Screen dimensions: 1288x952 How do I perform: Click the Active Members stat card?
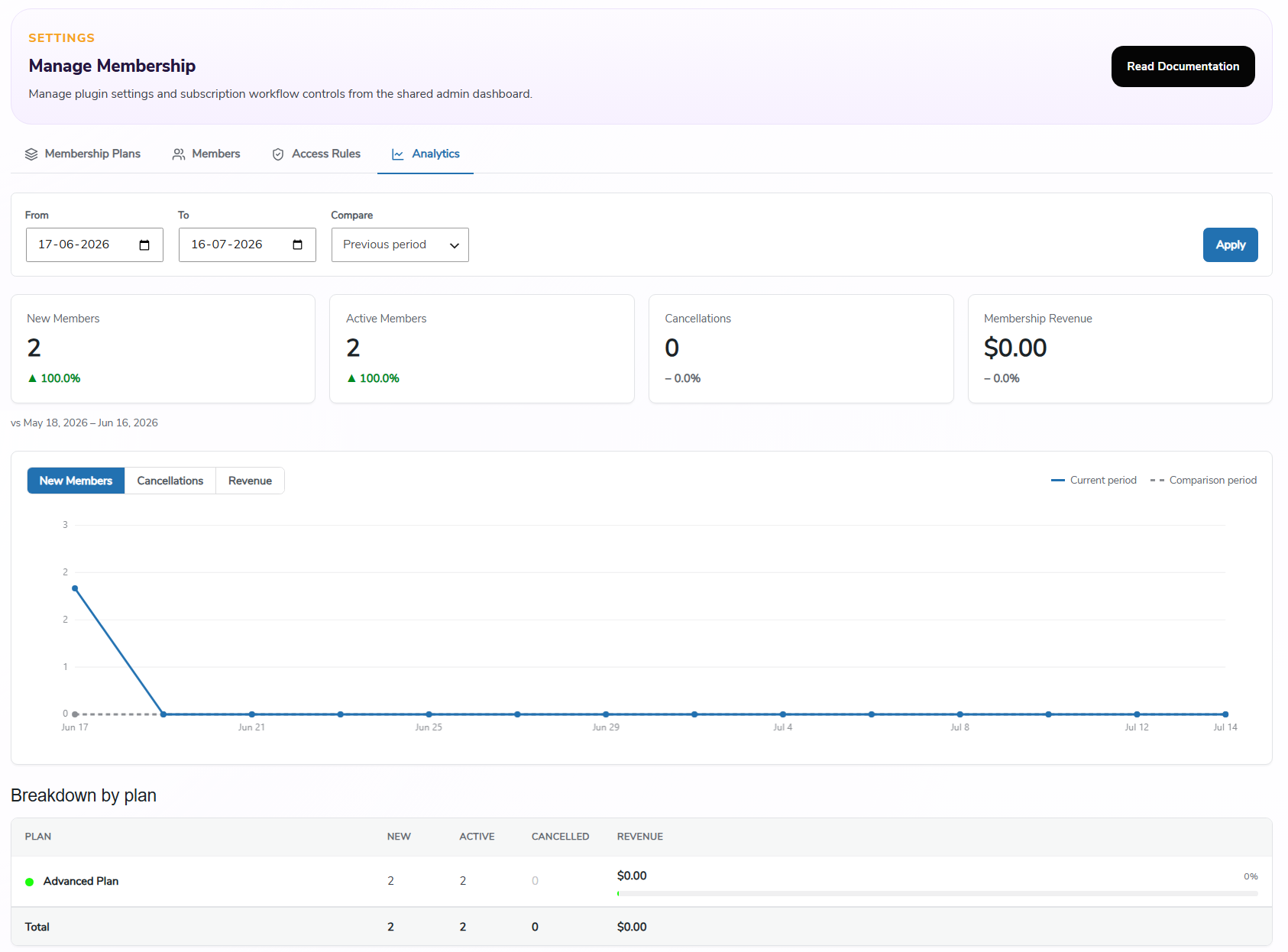coord(482,349)
